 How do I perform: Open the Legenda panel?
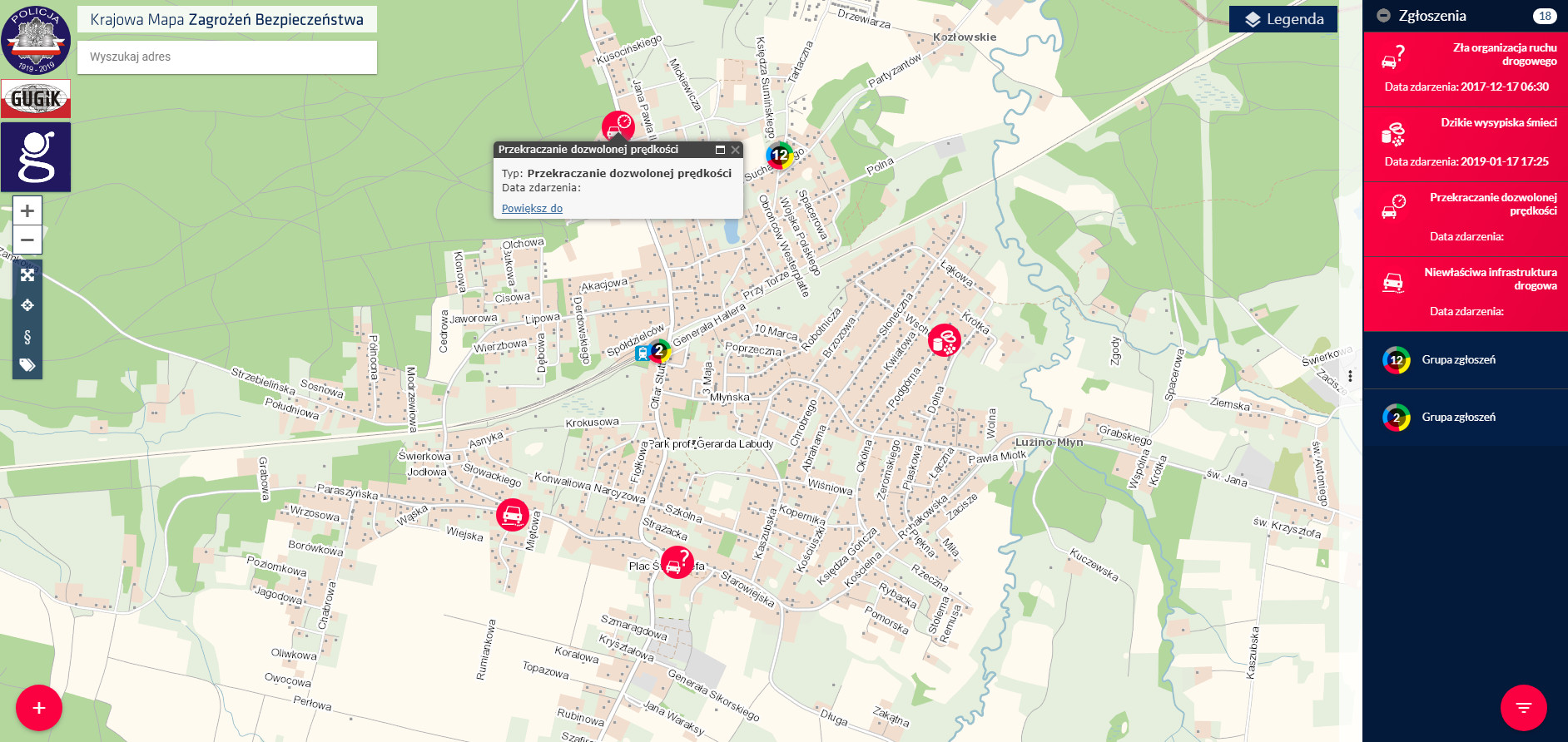[x=1283, y=19]
